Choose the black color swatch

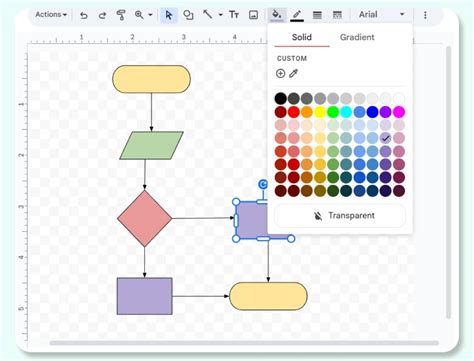281,98
